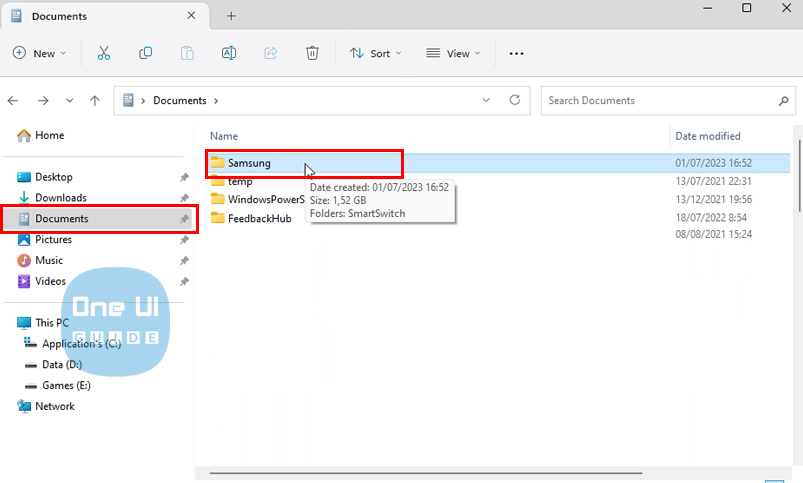Click the Rename icon in toolbar
The height and width of the screenshot is (483, 803).
coord(229,53)
